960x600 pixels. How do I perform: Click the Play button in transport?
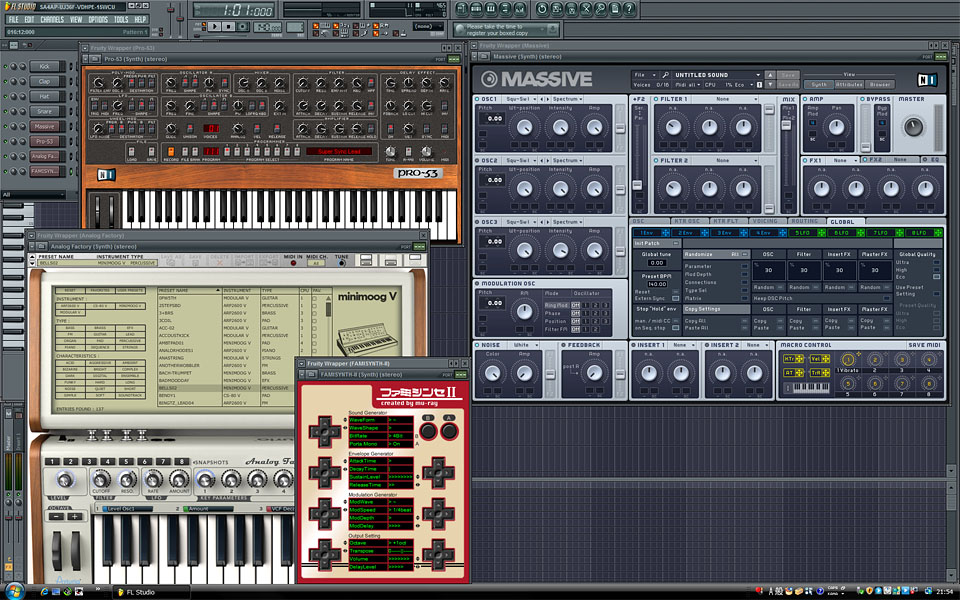tap(214, 27)
